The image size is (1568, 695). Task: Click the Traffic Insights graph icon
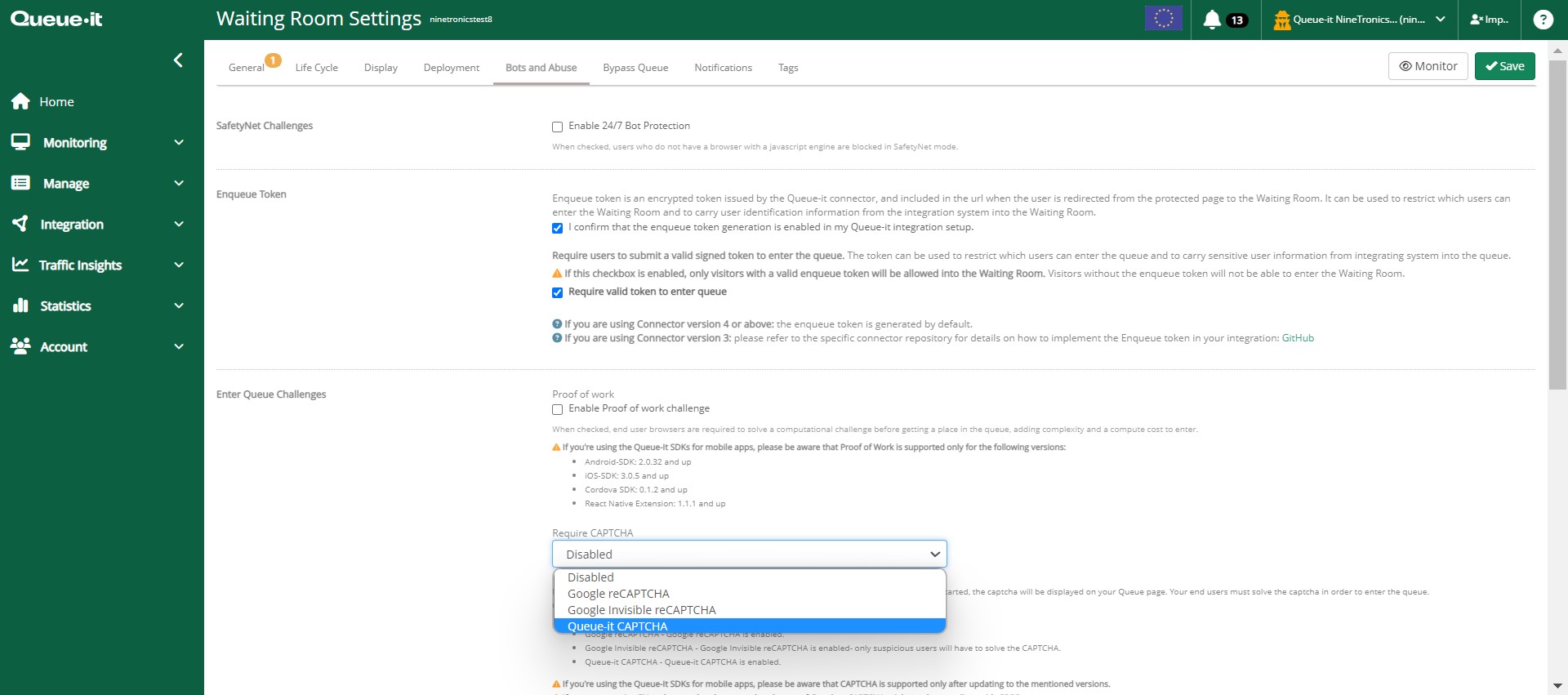(x=20, y=265)
